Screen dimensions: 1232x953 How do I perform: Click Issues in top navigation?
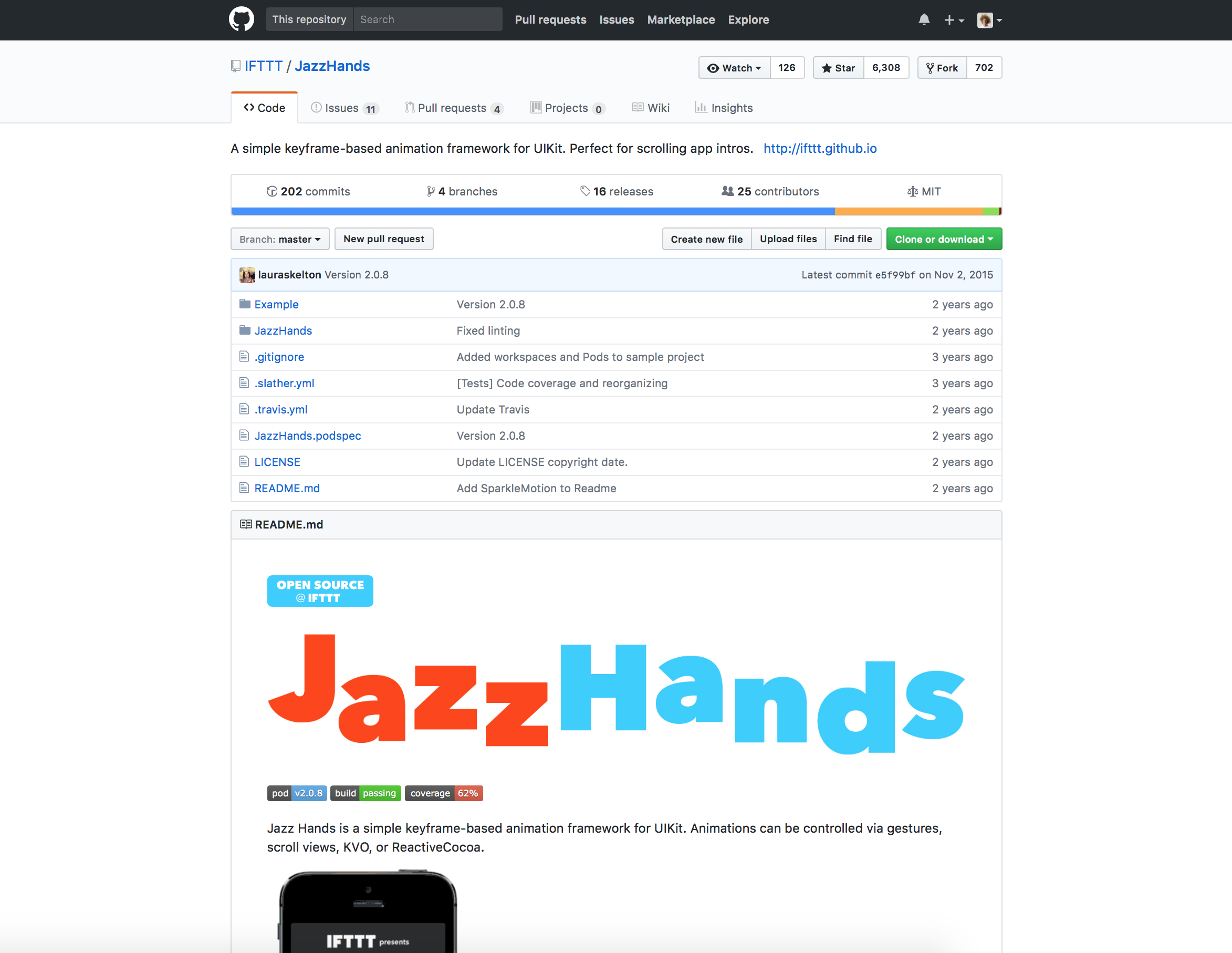click(x=617, y=20)
